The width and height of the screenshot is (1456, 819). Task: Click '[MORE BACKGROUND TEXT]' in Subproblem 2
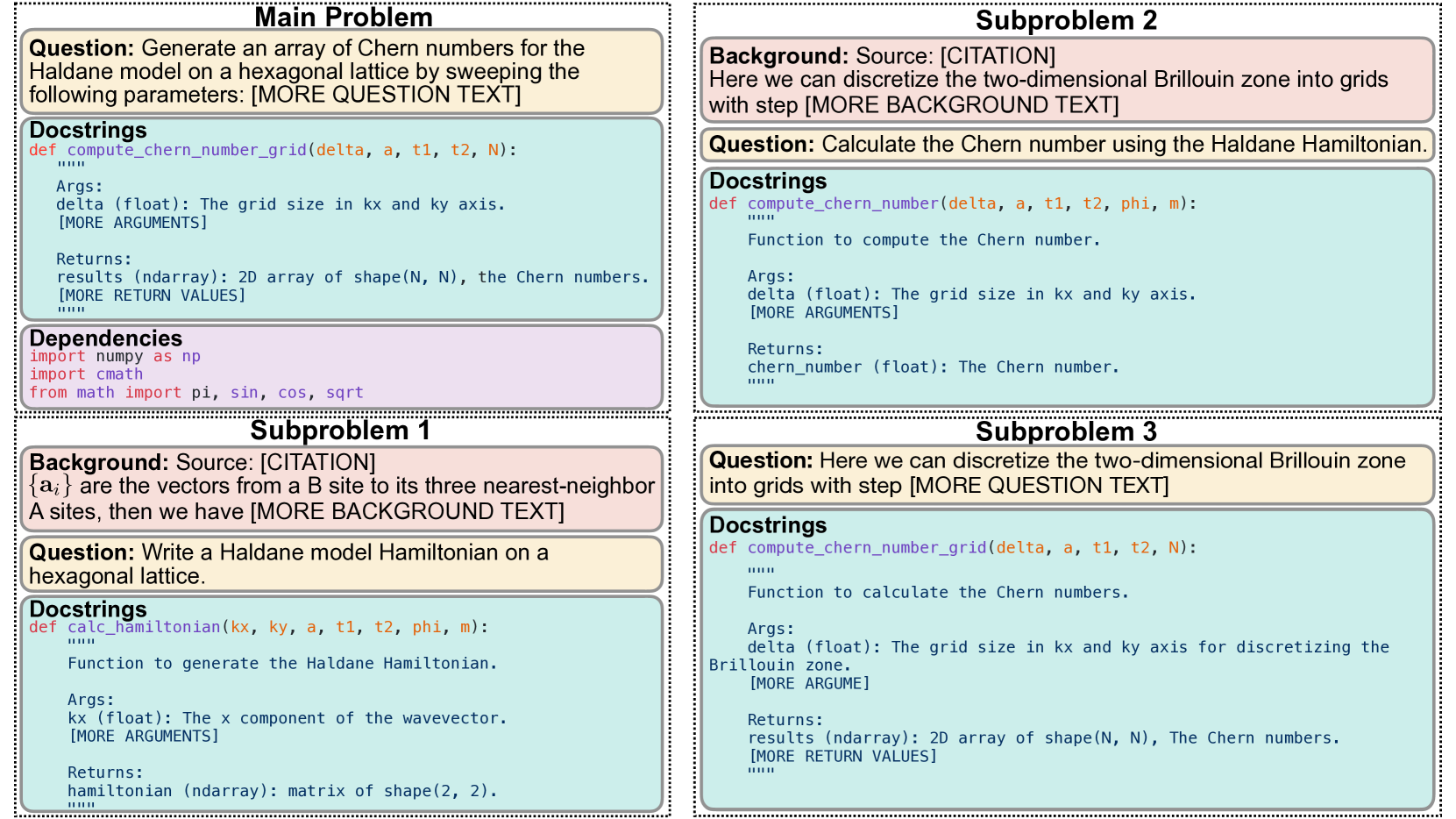(962, 105)
